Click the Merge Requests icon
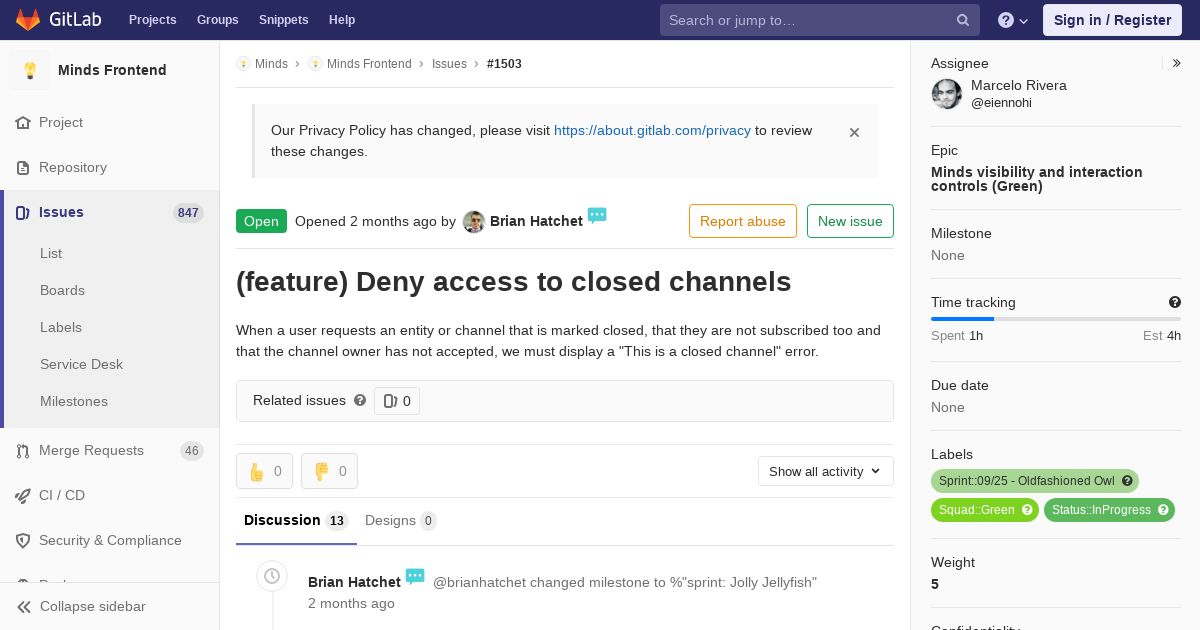The height and width of the screenshot is (630, 1200). [x=22, y=451]
